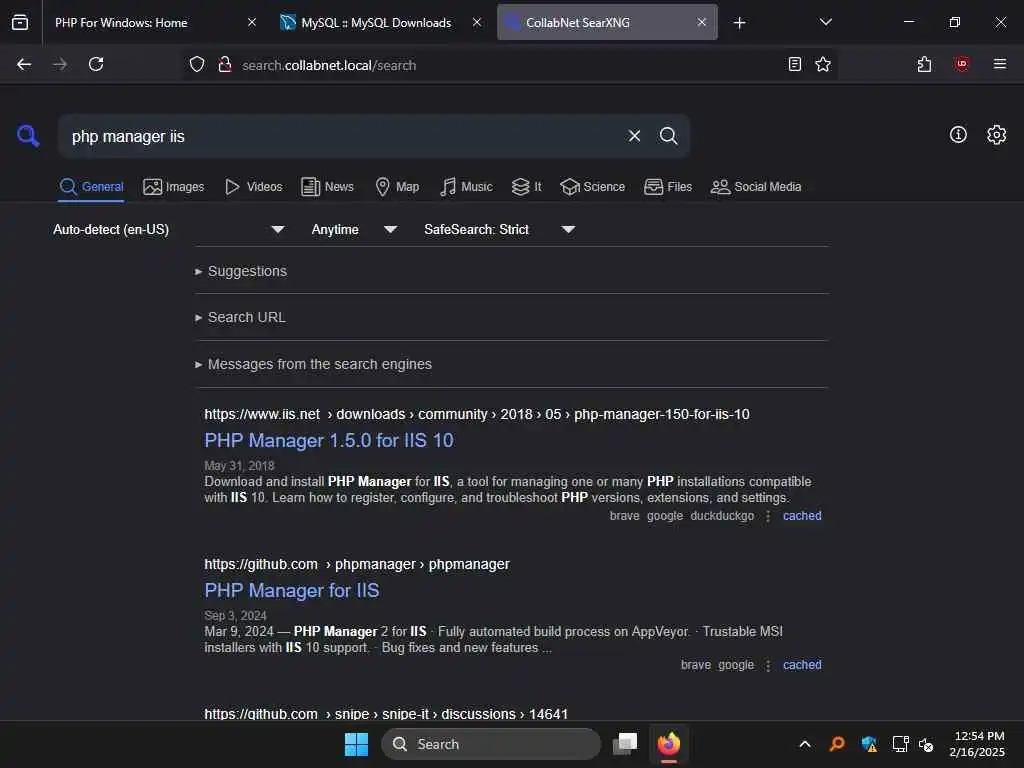Open more options dots for GitHub result
This screenshot has height=768, width=1024.
768,665
